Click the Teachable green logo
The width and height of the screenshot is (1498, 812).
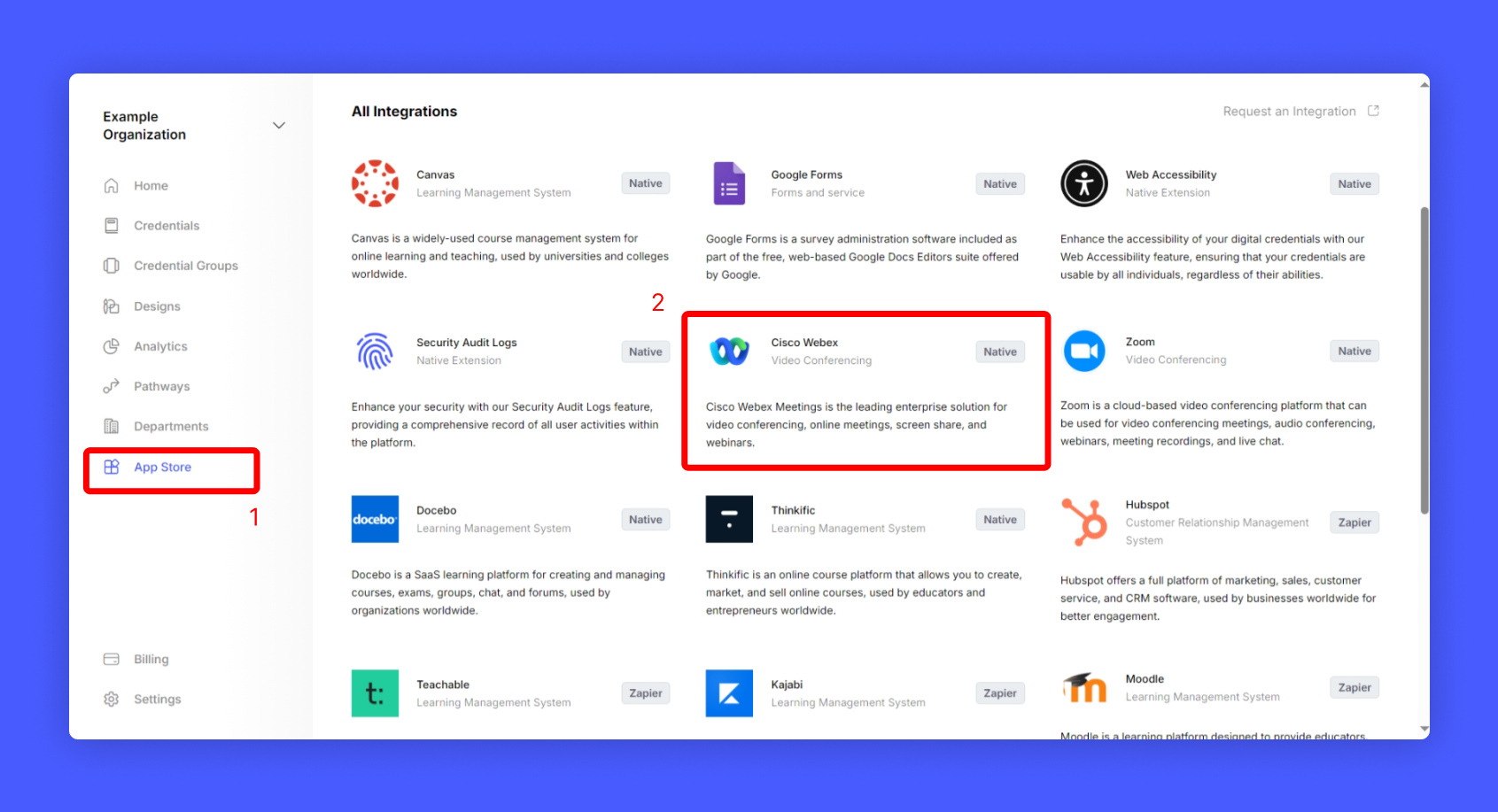[375, 693]
